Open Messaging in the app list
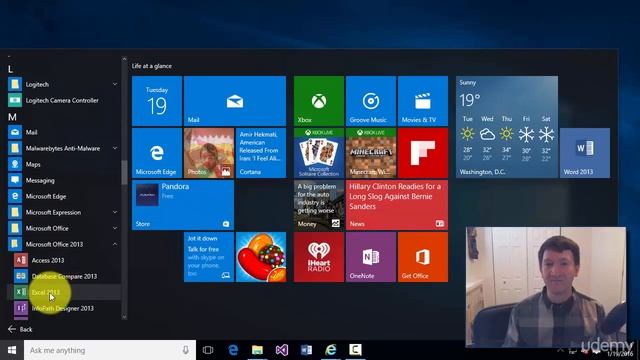Image resolution: width=640 pixels, height=360 pixels. (x=64, y=180)
